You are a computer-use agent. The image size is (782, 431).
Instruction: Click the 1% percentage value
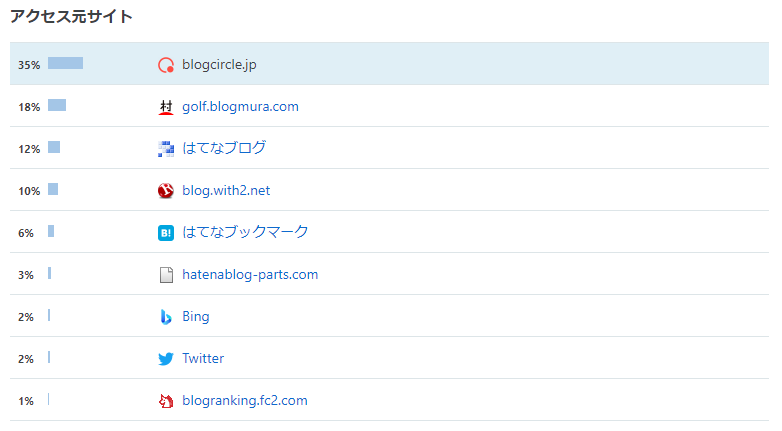[x=26, y=401]
